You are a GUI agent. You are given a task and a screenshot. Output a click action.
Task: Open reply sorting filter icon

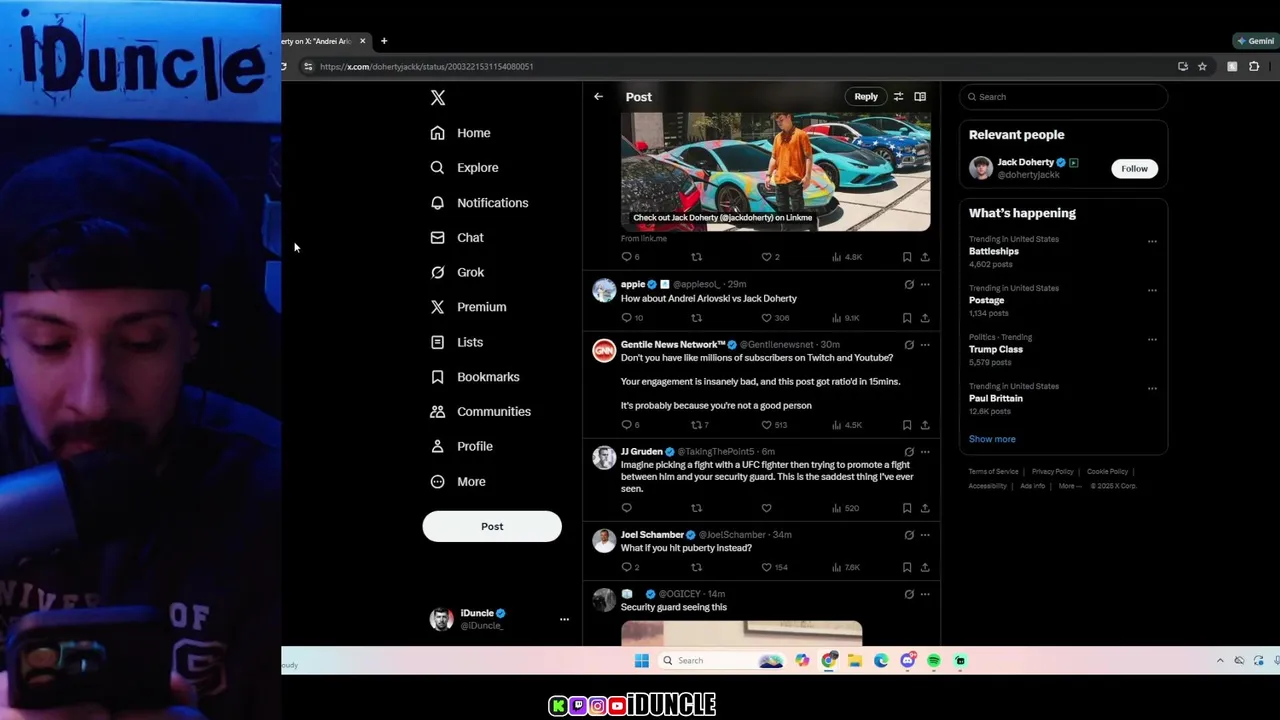(x=898, y=97)
